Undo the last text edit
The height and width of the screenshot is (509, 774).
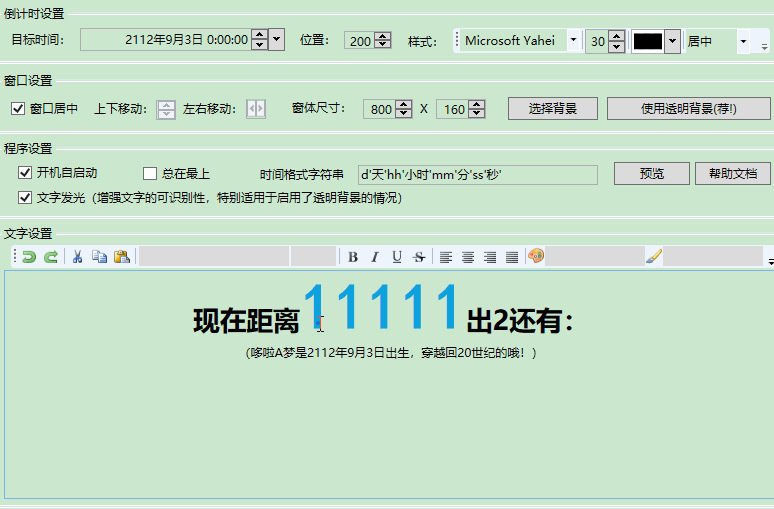(x=29, y=257)
